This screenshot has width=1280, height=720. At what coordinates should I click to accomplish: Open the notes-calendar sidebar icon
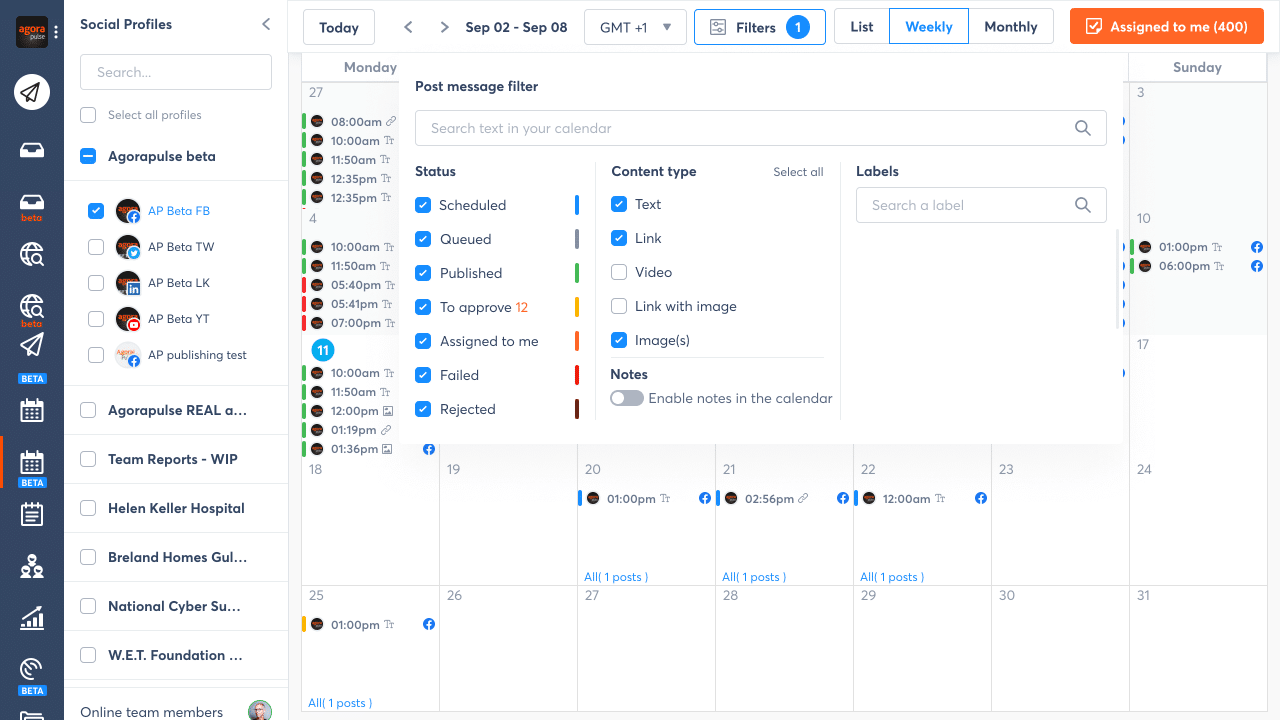click(x=32, y=514)
